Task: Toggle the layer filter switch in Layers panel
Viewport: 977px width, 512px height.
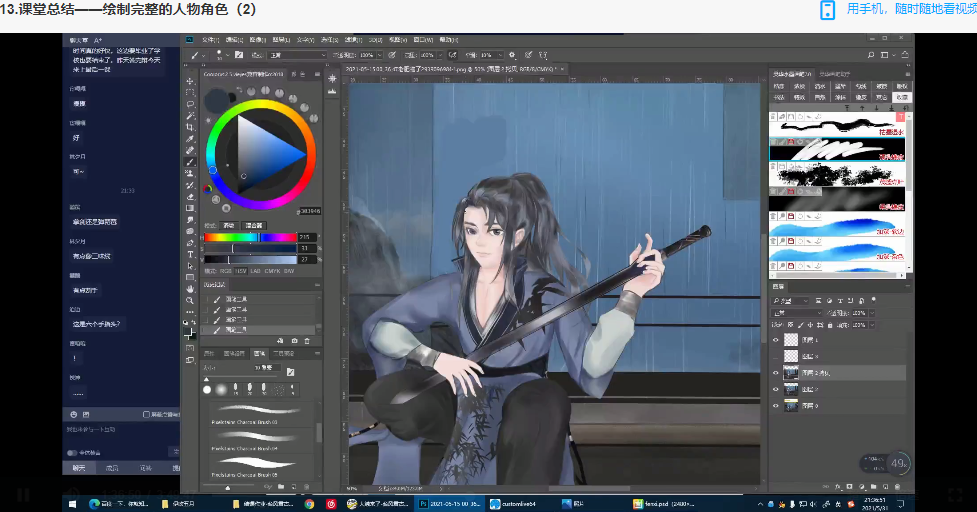Action: click(874, 300)
